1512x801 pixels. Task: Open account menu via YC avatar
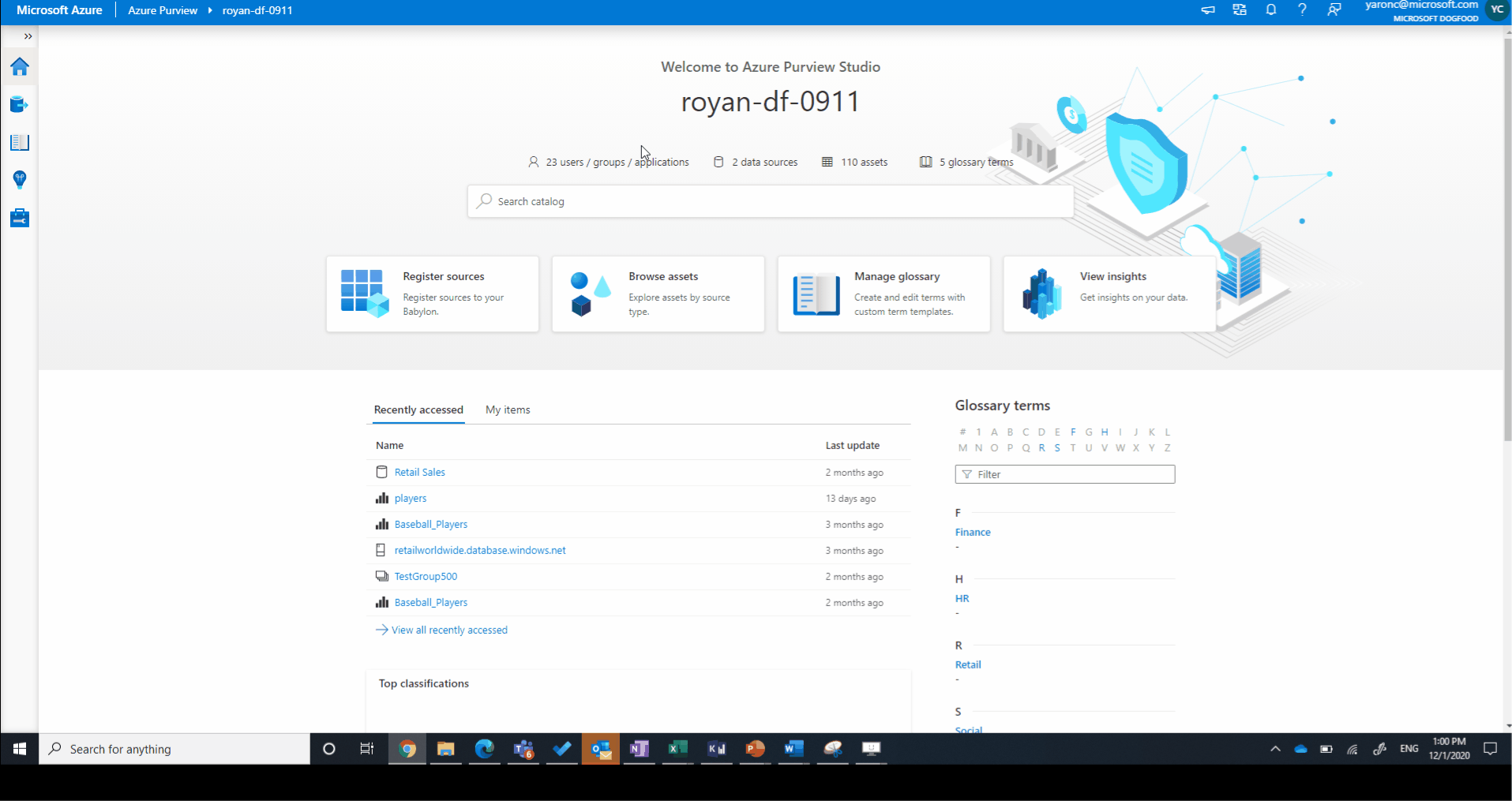1498,10
